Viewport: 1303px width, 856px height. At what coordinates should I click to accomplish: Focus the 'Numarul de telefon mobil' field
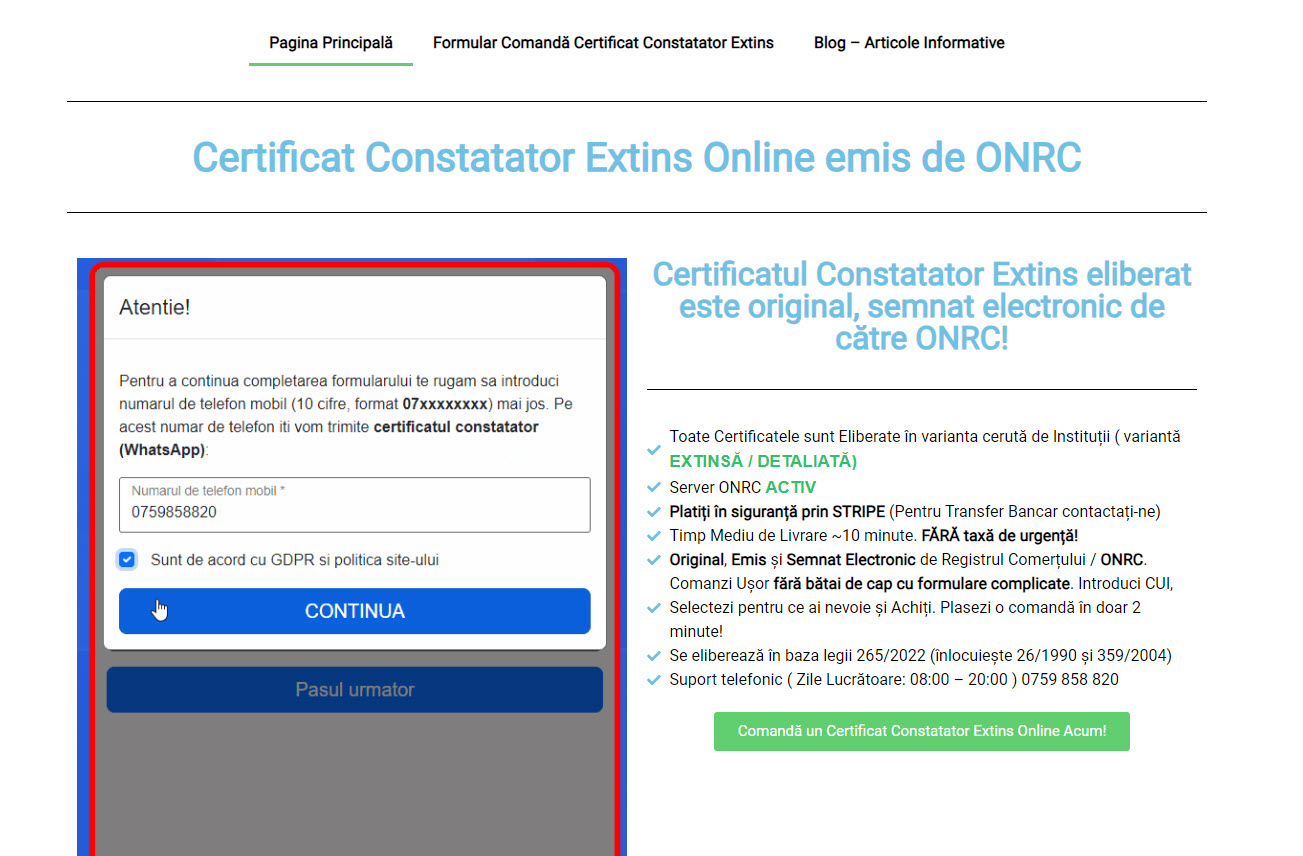(x=354, y=512)
